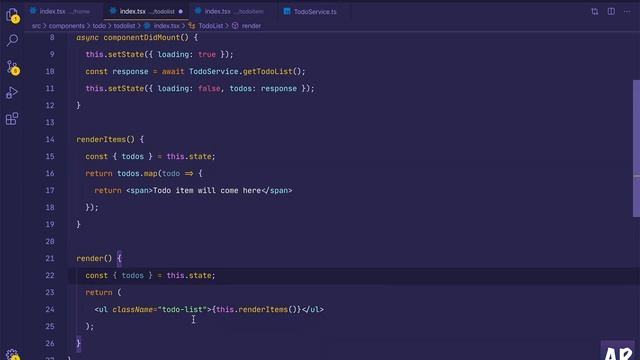
Task: Click "todos.map" on line 16
Action: coord(137,173)
